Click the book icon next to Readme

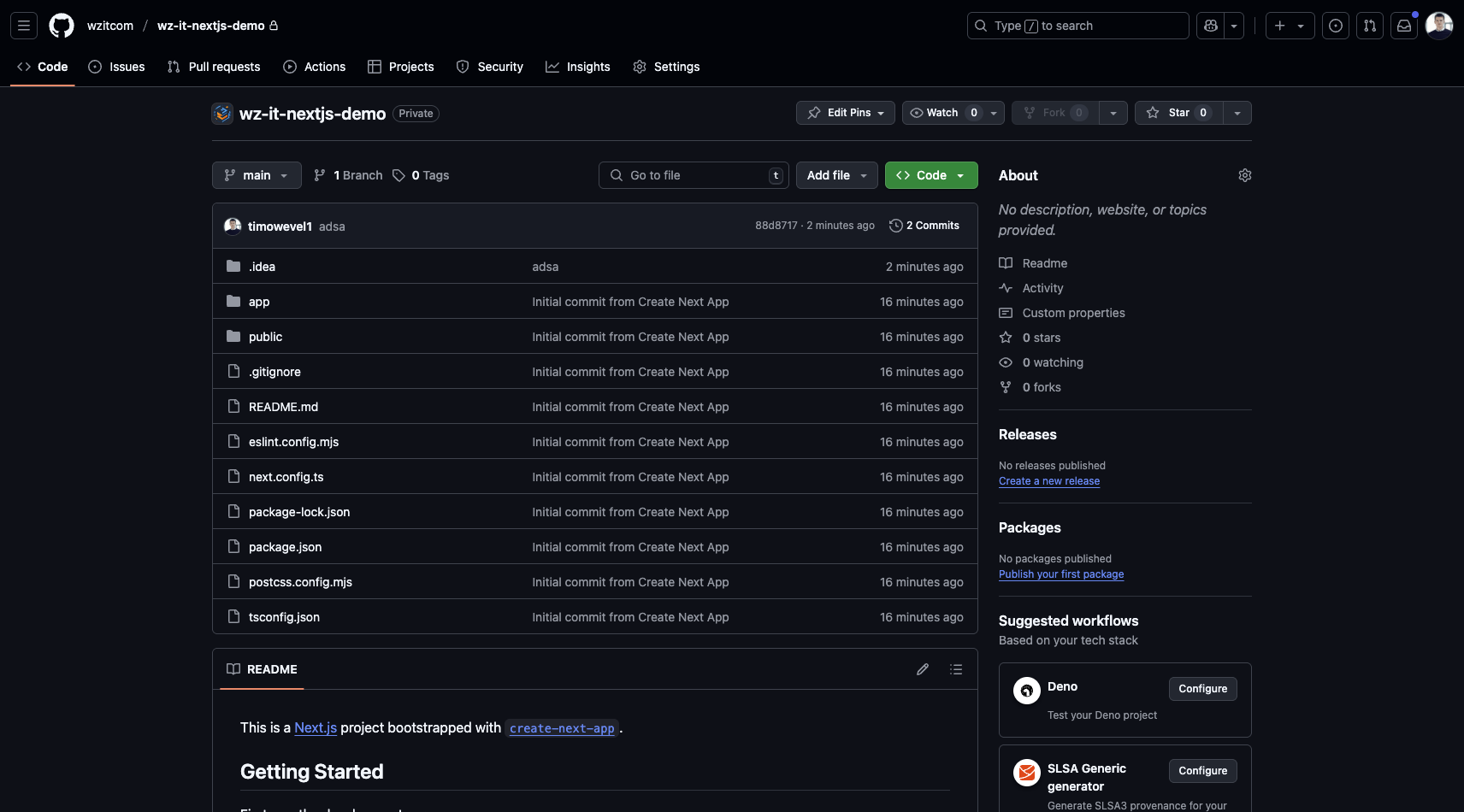pyautogui.click(x=1006, y=263)
